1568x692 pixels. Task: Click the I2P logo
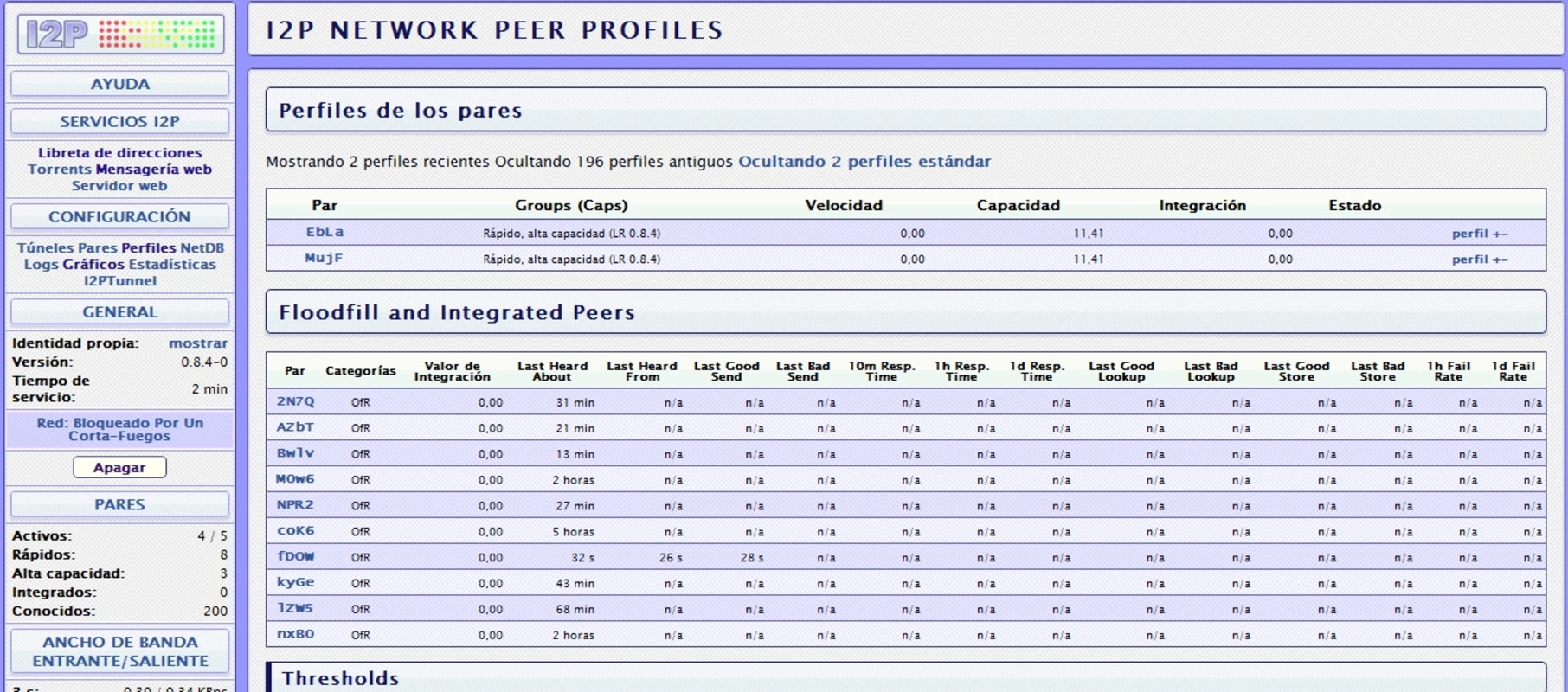[120, 34]
